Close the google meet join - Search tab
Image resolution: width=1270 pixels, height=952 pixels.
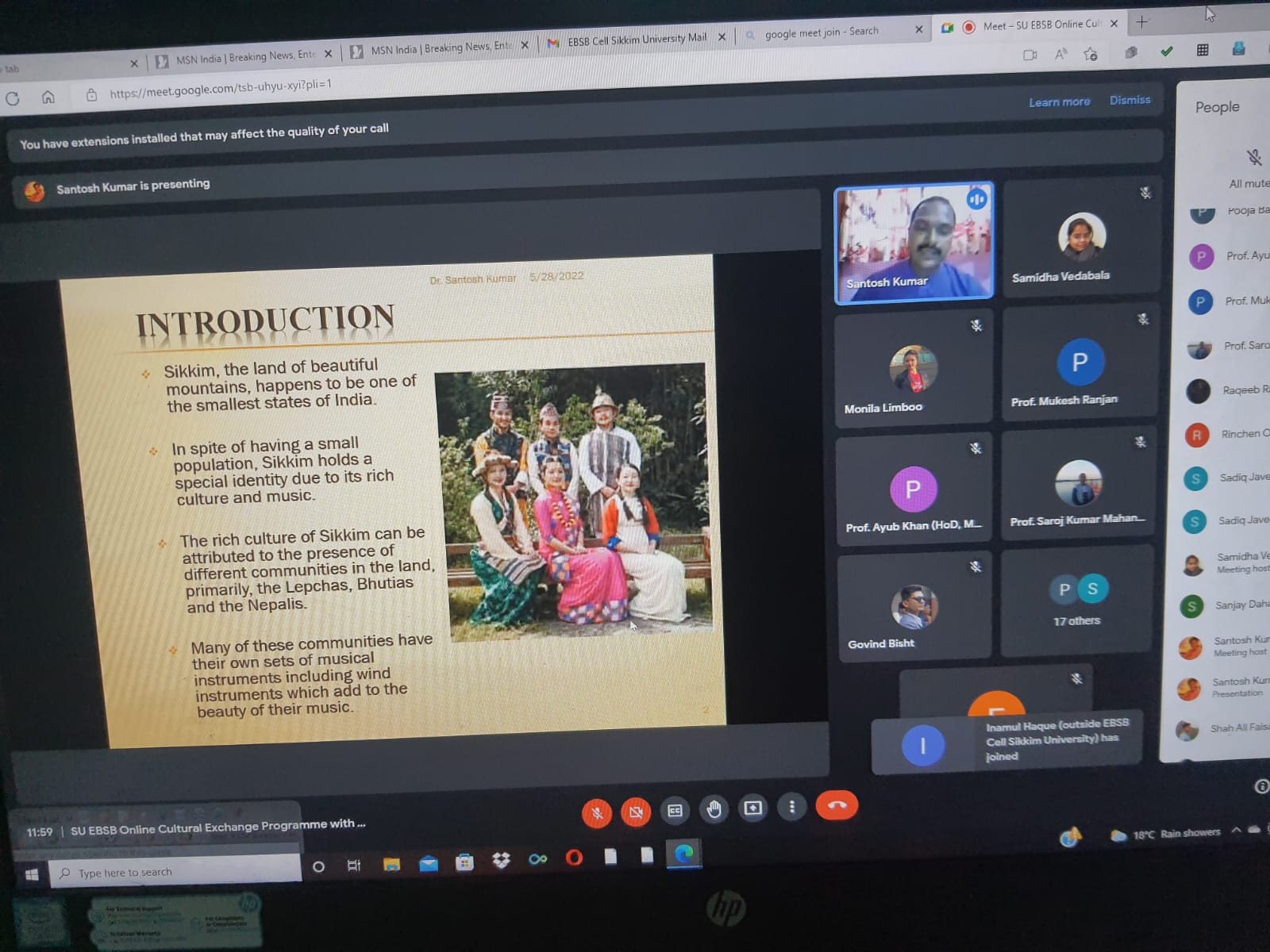click(x=918, y=29)
